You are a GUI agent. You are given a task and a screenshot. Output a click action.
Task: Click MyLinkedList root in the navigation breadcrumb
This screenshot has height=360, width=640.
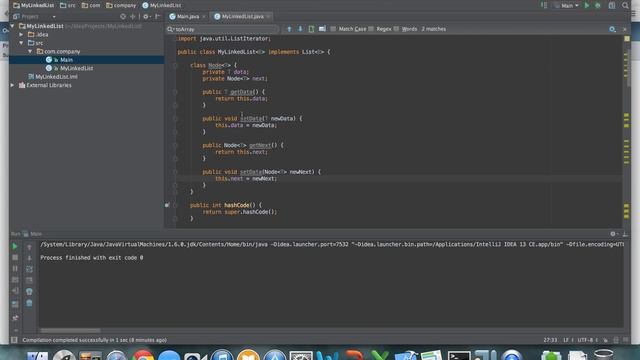(33, 5)
